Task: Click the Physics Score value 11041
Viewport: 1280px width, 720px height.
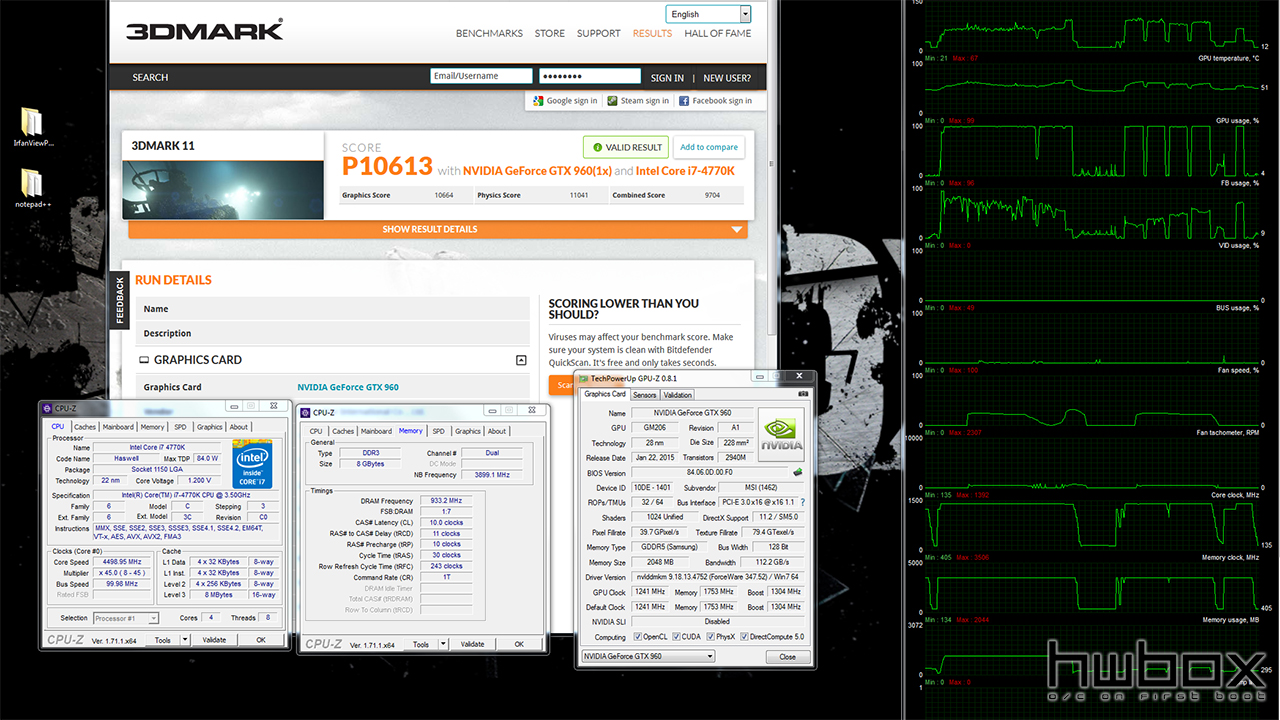Action: pos(578,195)
